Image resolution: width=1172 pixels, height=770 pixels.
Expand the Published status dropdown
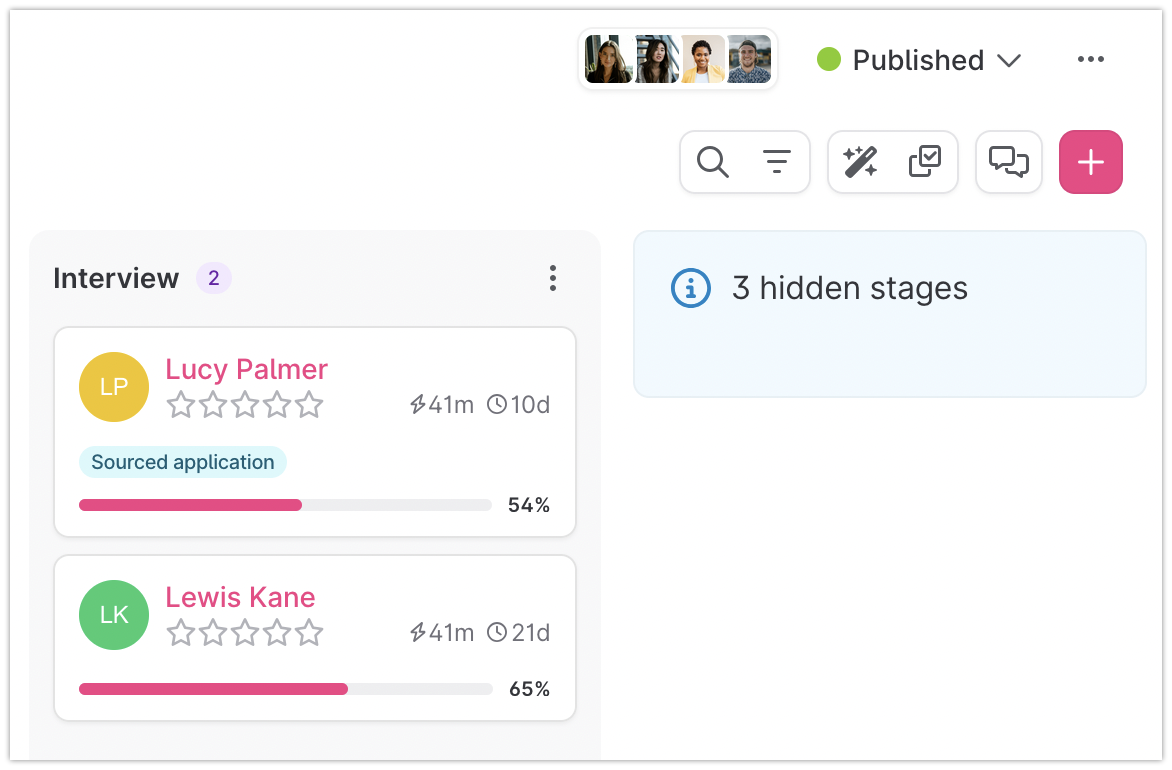(919, 60)
